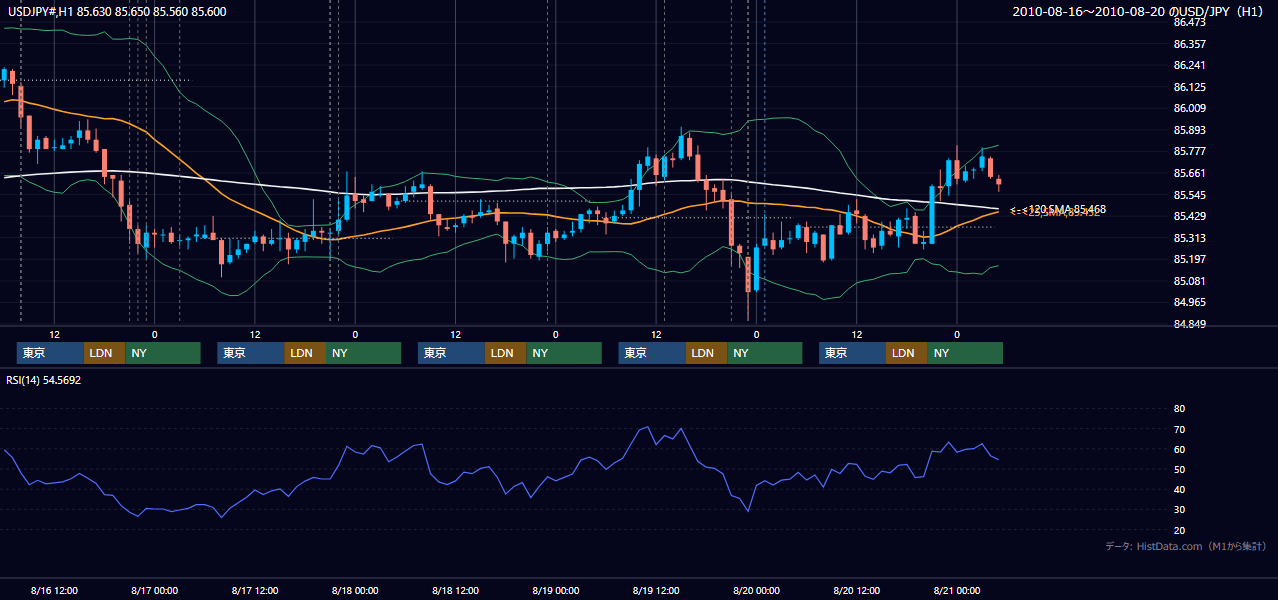Select the 85.081 price axis label

[x=1190, y=281]
